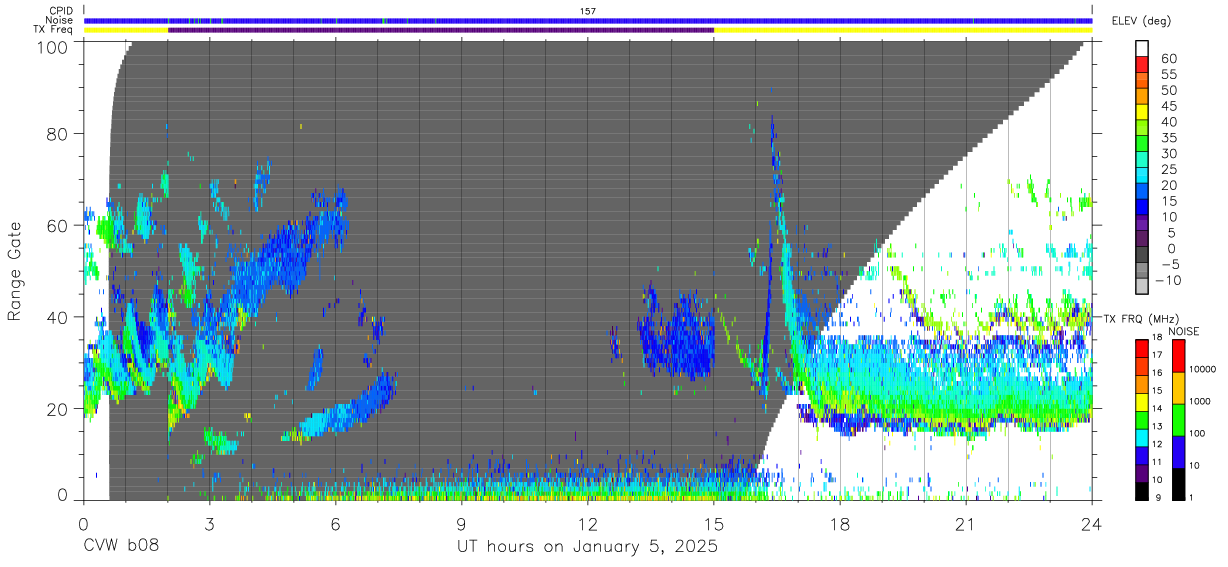Click the CVW b08 radar beam label
1228x567 pixels.
tap(121, 547)
